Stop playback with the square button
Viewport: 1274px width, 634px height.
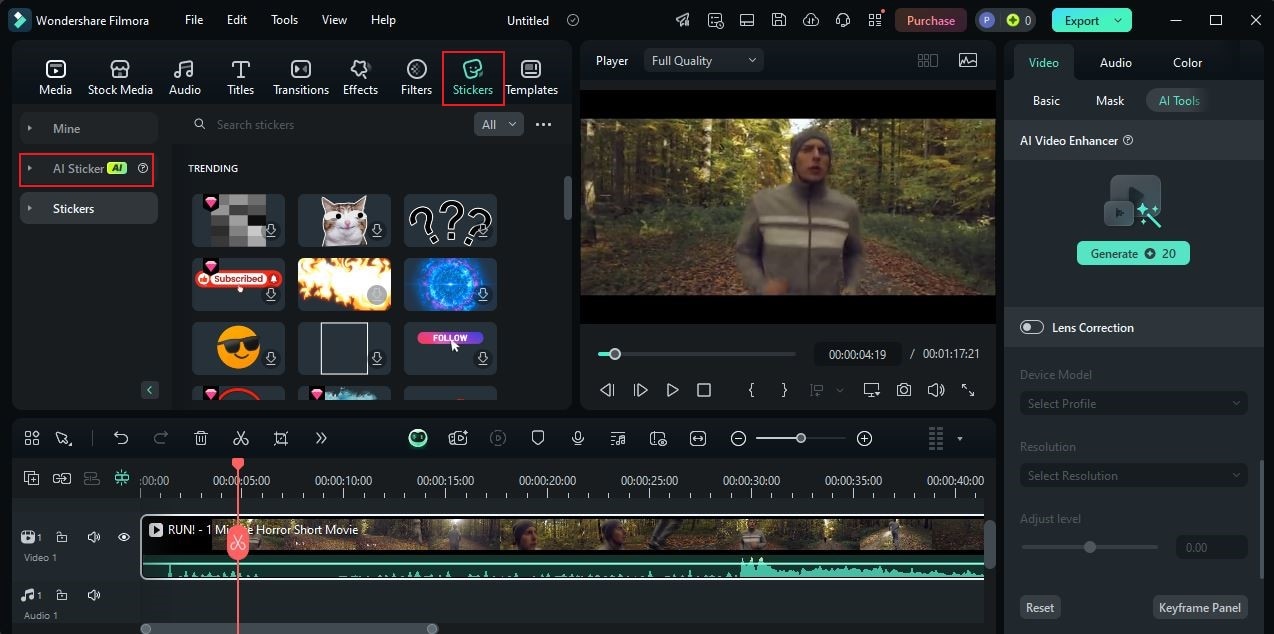click(704, 390)
